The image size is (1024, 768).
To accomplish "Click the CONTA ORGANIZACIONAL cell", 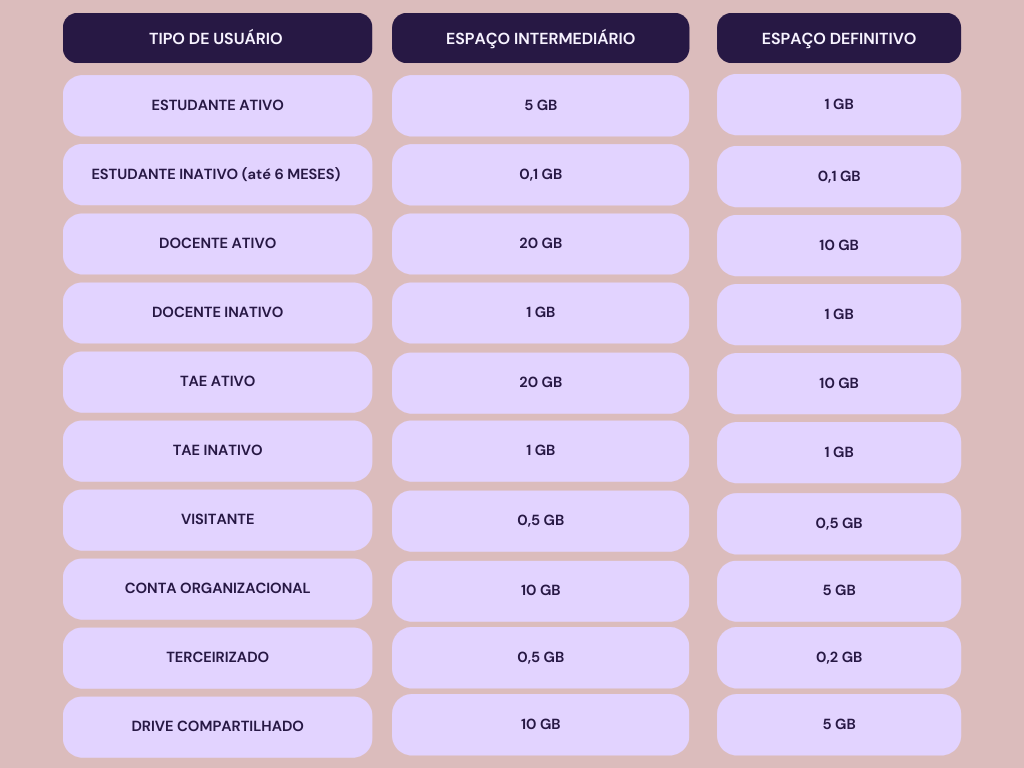I will pyautogui.click(x=217, y=588).
